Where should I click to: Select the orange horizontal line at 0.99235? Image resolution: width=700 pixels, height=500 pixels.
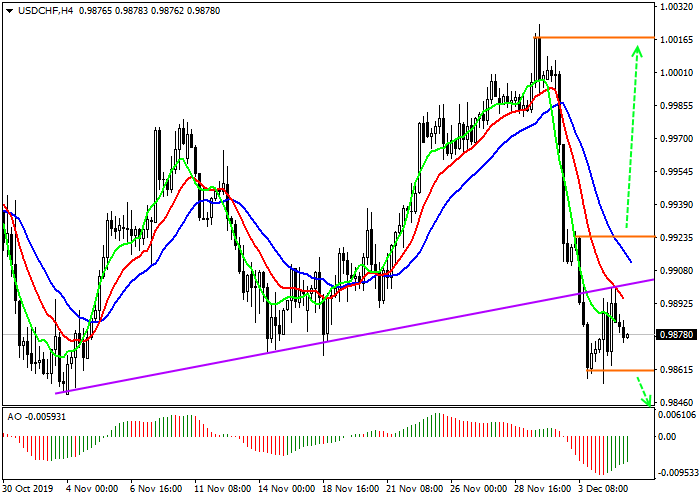[614, 236]
